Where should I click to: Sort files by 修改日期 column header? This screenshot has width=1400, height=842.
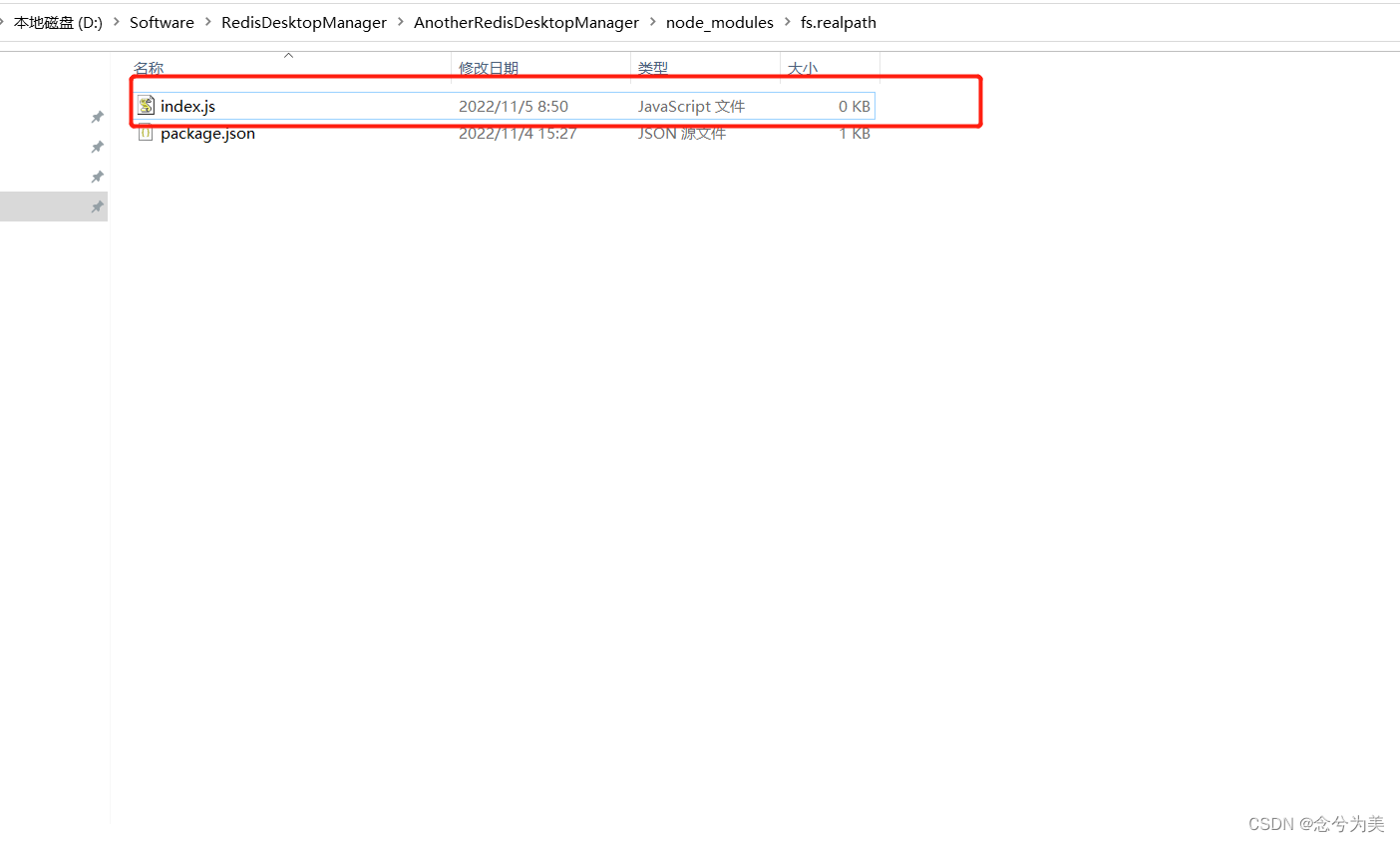click(489, 68)
